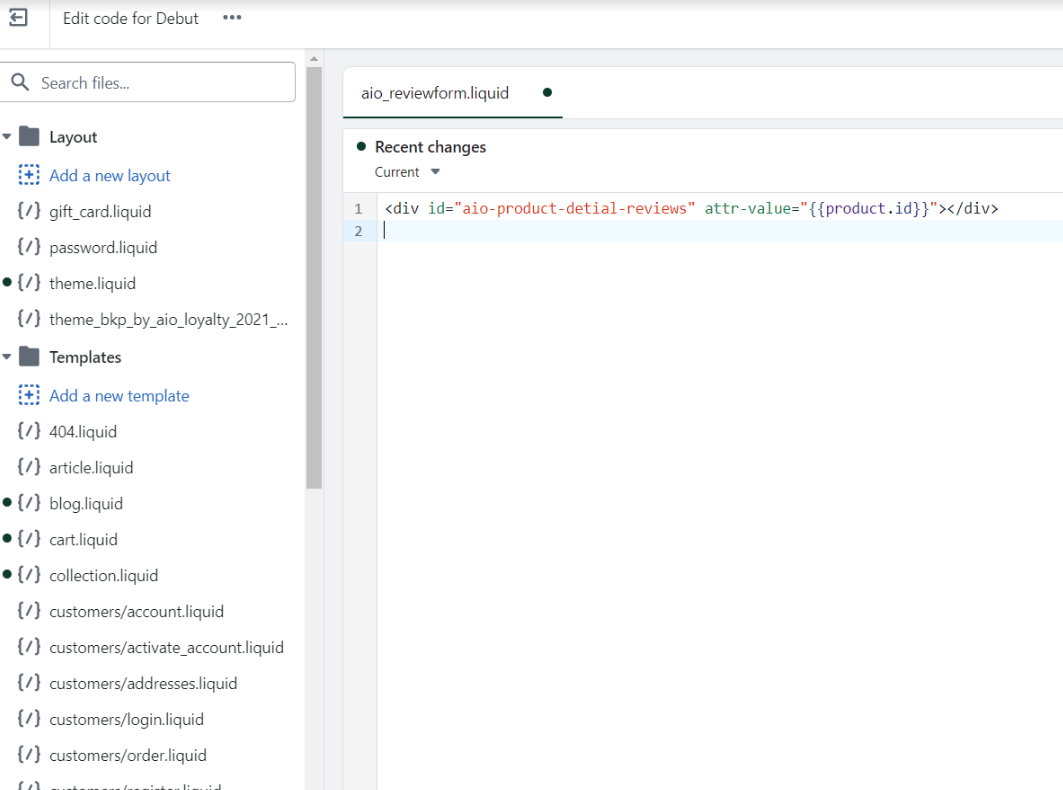
Task: Click the code icon beside customers/order.liquid
Action: [28, 755]
